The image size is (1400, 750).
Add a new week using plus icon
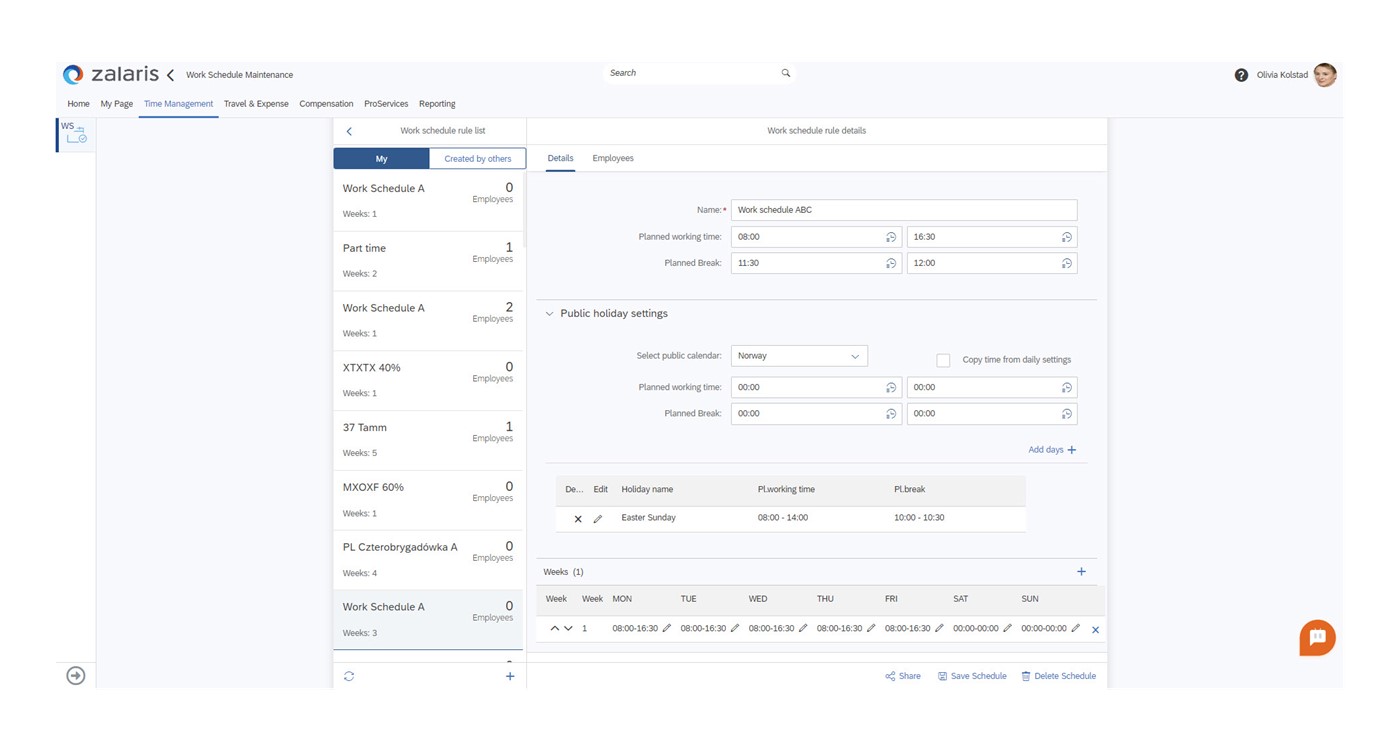pos(1081,572)
